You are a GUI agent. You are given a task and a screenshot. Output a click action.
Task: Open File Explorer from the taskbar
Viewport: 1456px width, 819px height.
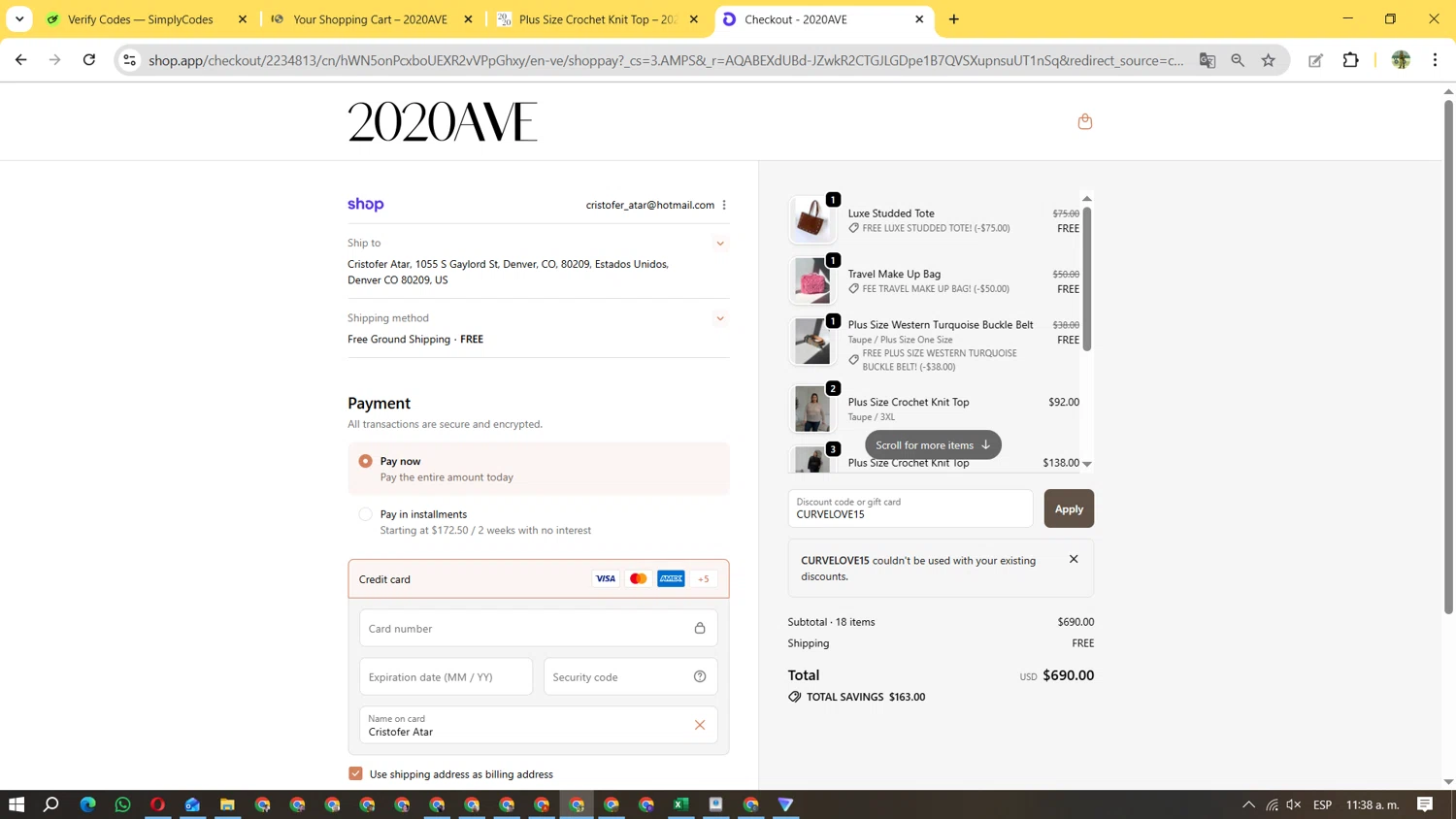[227, 804]
